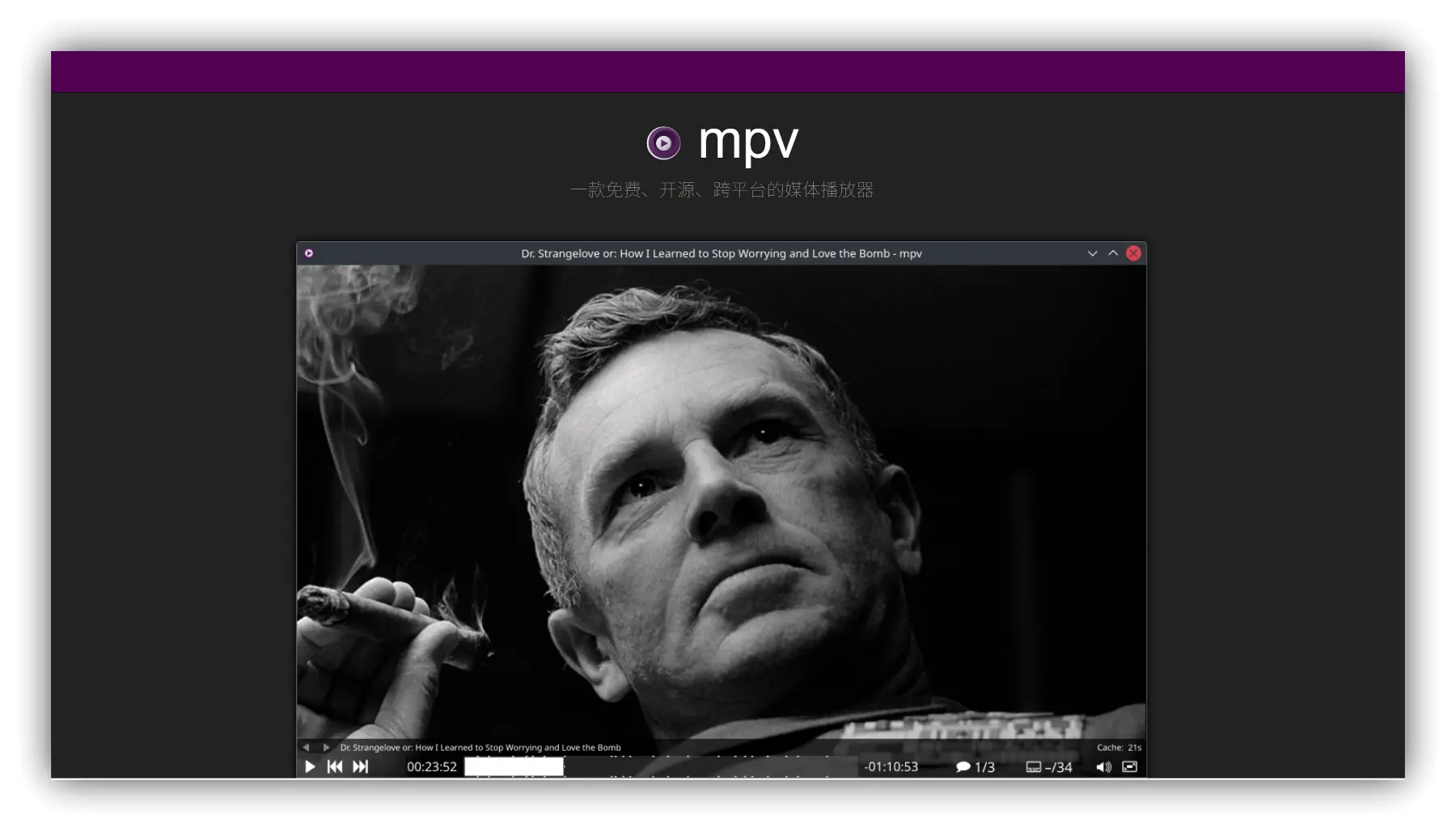Click the Cache: 21s indicator
The height and width of the screenshot is (831, 1456).
coord(1119,747)
